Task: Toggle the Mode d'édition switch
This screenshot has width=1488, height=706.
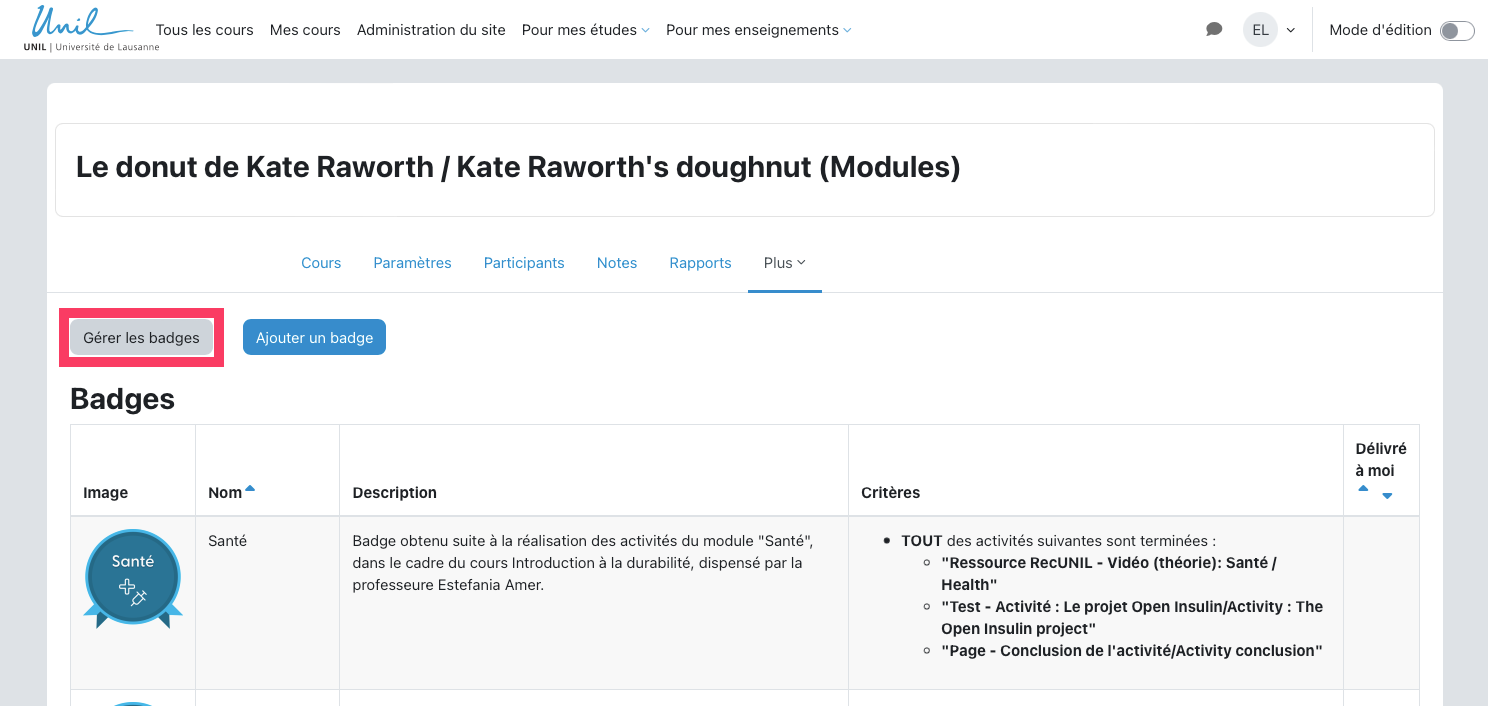Action: tap(1456, 31)
